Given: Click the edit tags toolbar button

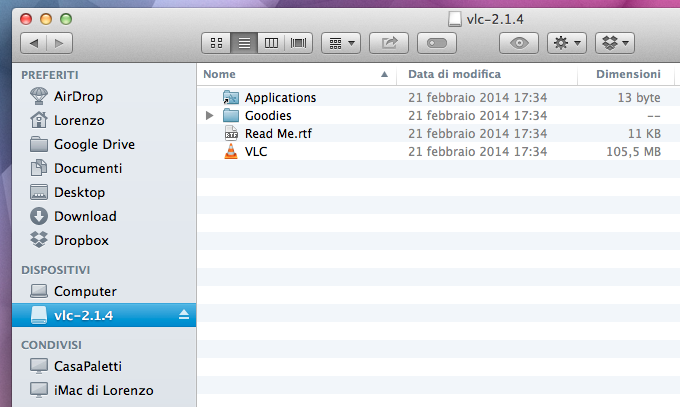Looking at the screenshot, I should pyautogui.click(x=437, y=43).
